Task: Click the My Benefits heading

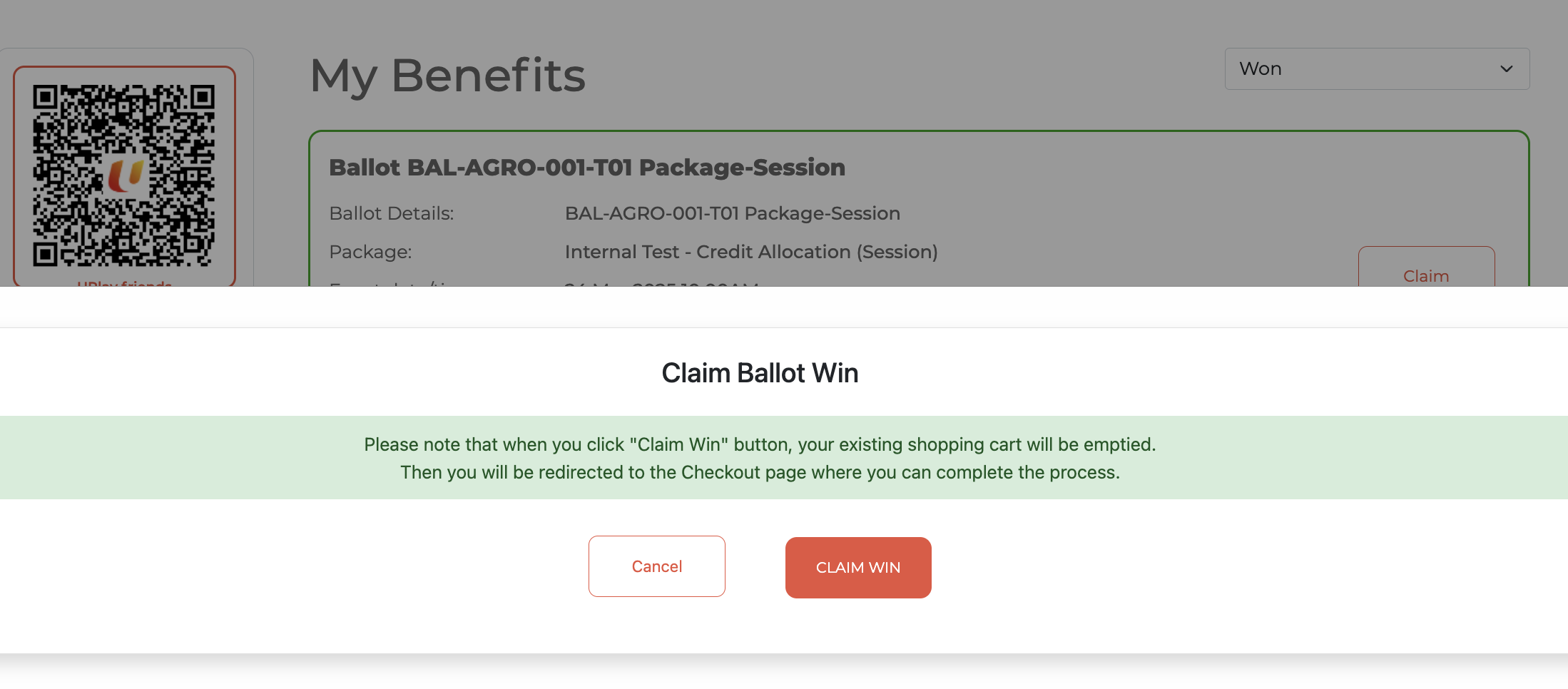Action: [x=447, y=76]
